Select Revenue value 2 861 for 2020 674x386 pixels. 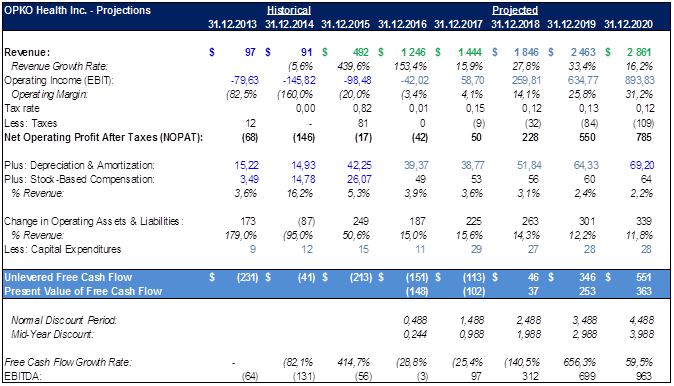tap(639, 52)
